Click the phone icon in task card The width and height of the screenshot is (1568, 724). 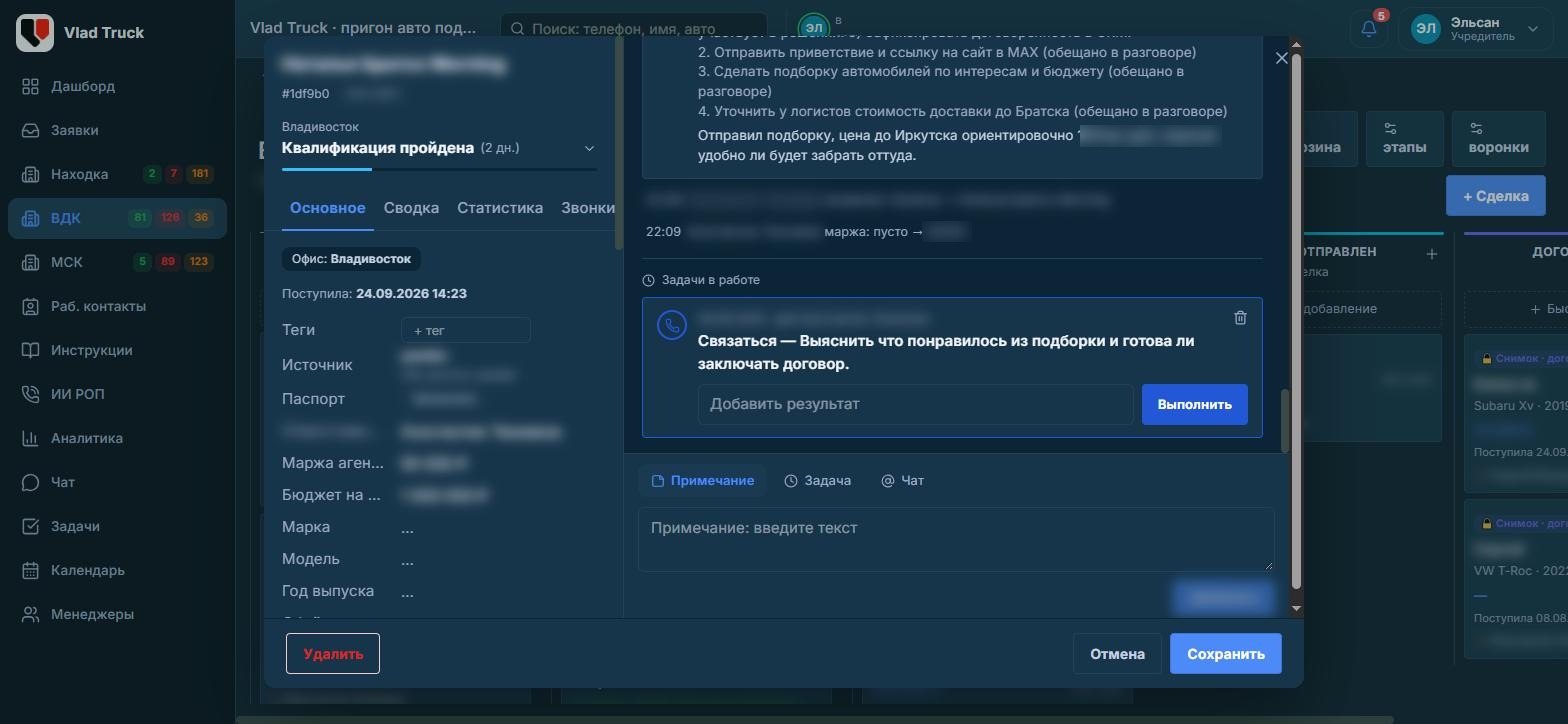click(672, 325)
